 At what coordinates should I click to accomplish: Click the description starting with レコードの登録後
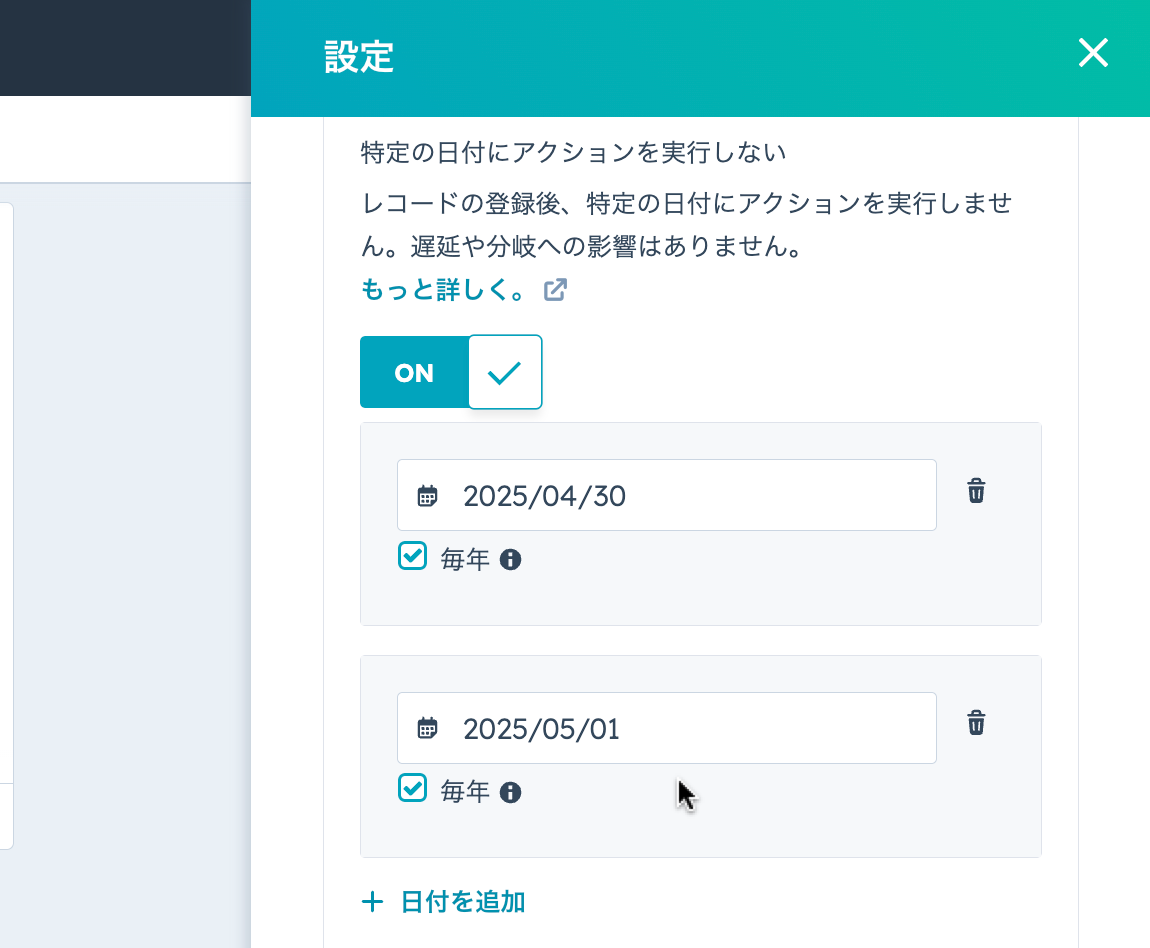coord(687,224)
